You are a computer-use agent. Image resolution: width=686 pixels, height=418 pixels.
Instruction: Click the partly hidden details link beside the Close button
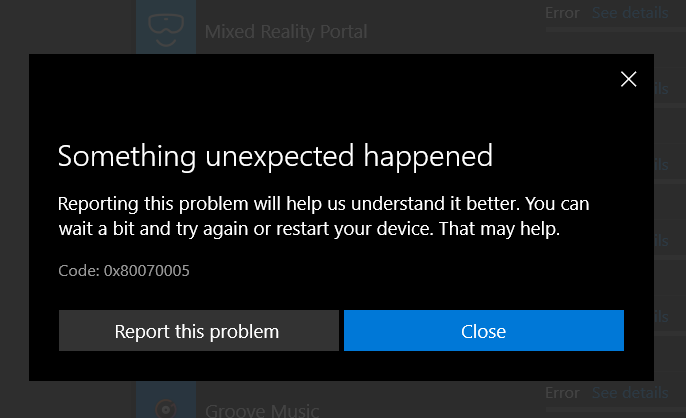tap(662, 316)
